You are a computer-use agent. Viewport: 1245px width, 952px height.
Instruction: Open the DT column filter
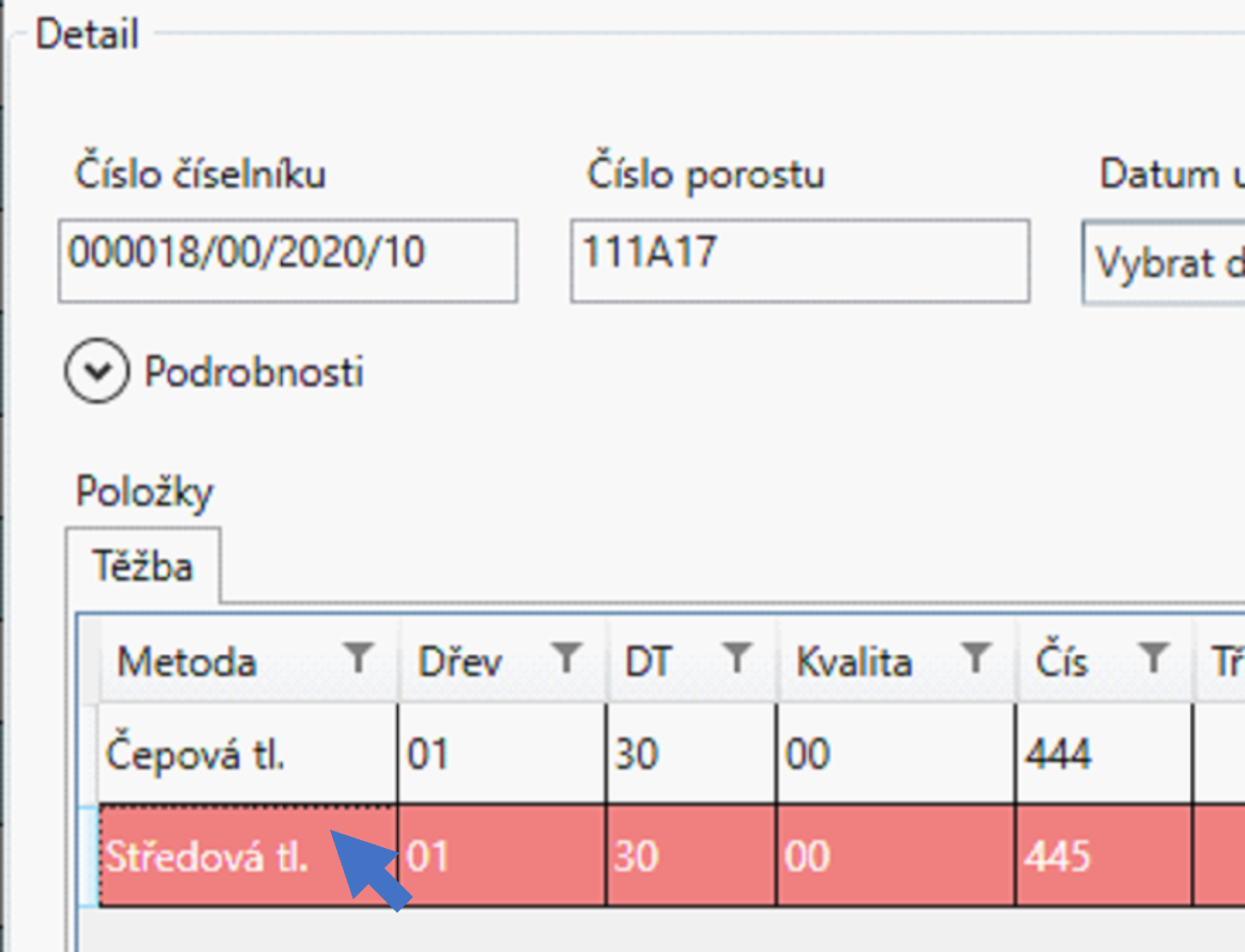(x=737, y=659)
